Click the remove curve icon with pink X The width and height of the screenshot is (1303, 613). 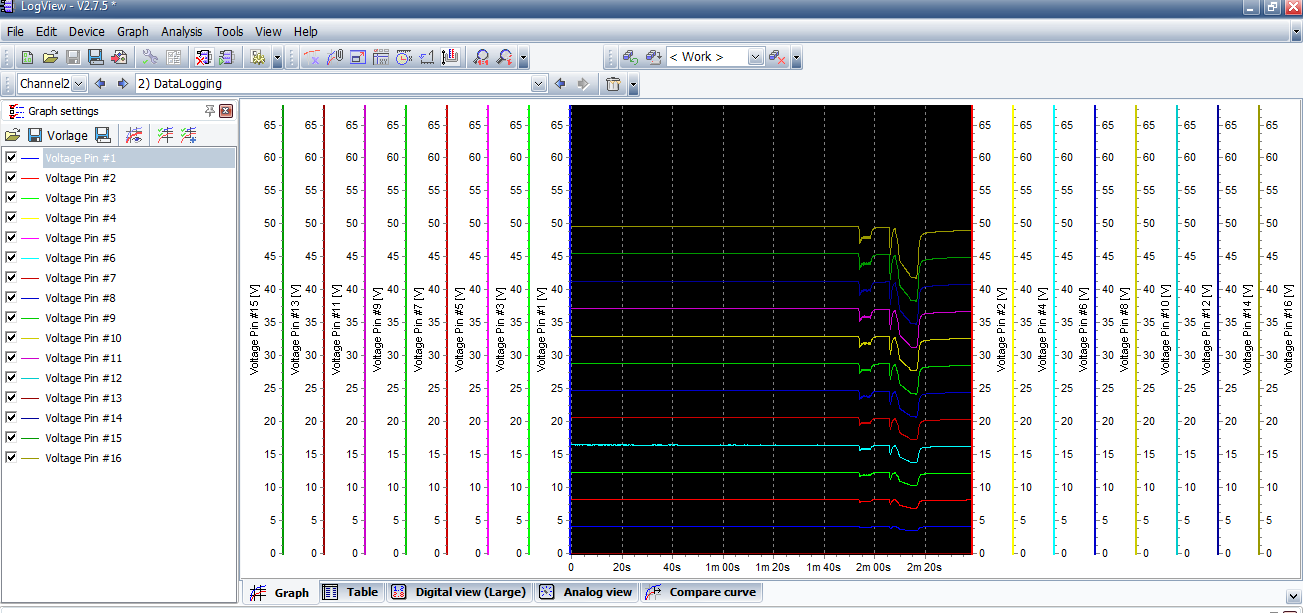pyautogui.click(x=312, y=57)
